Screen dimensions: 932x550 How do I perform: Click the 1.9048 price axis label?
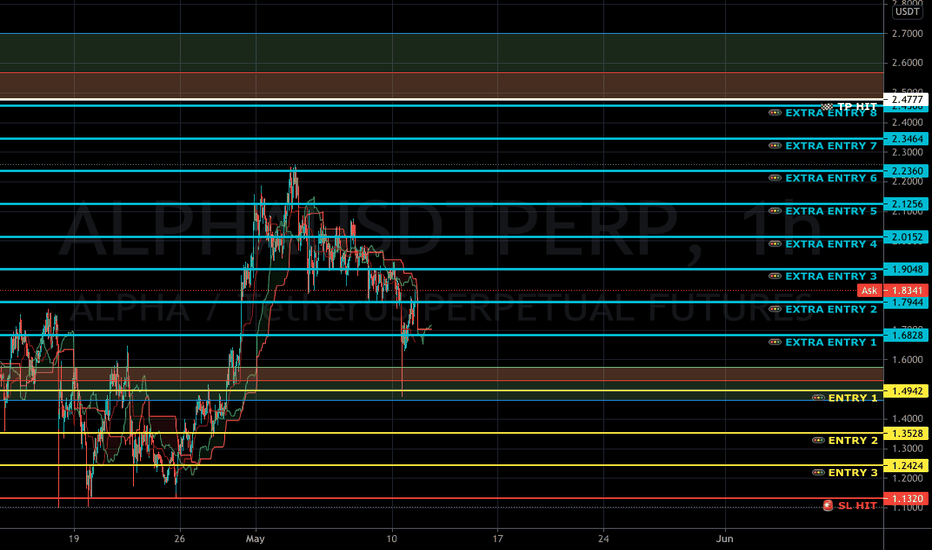907,269
